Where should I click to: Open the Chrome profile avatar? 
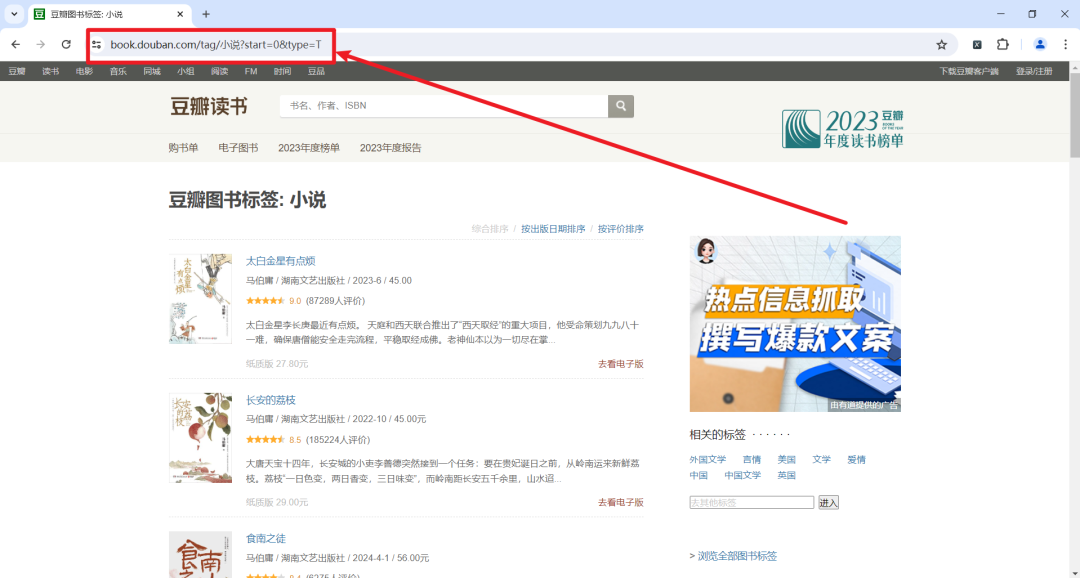click(x=1040, y=45)
